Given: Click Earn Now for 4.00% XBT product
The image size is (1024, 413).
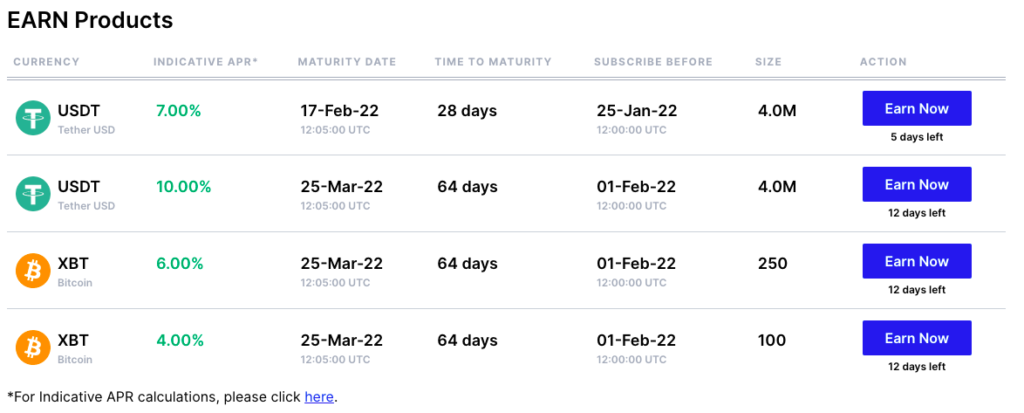Looking at the screenshot, I should [x=917, y=338].
